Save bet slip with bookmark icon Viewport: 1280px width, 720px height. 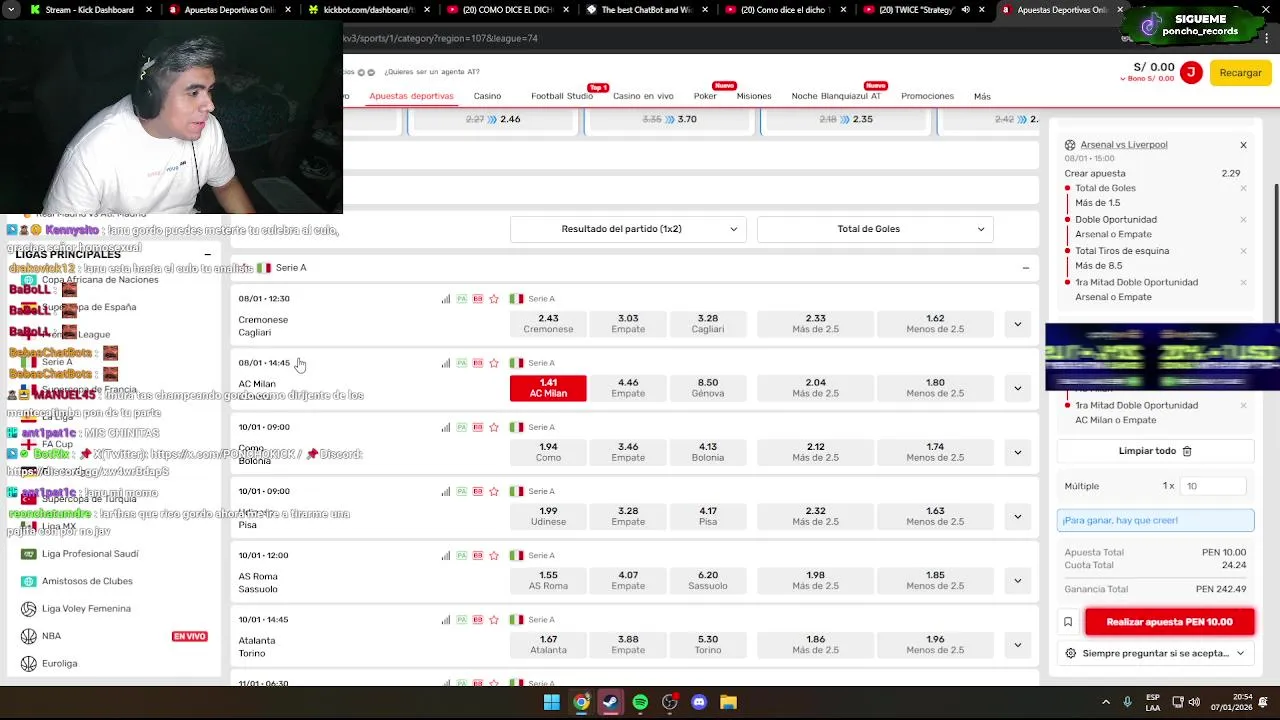[x=1068, y=622]
